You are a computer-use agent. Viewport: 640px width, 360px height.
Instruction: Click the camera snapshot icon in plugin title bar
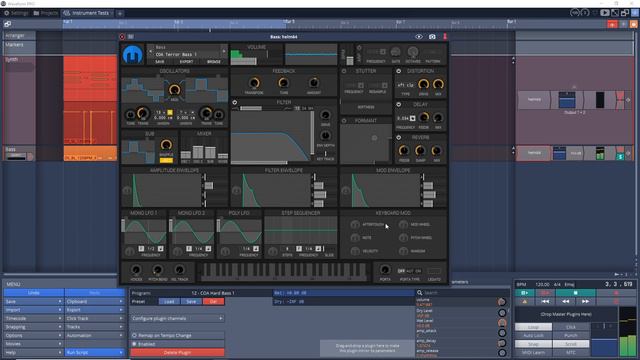[432, 37]
